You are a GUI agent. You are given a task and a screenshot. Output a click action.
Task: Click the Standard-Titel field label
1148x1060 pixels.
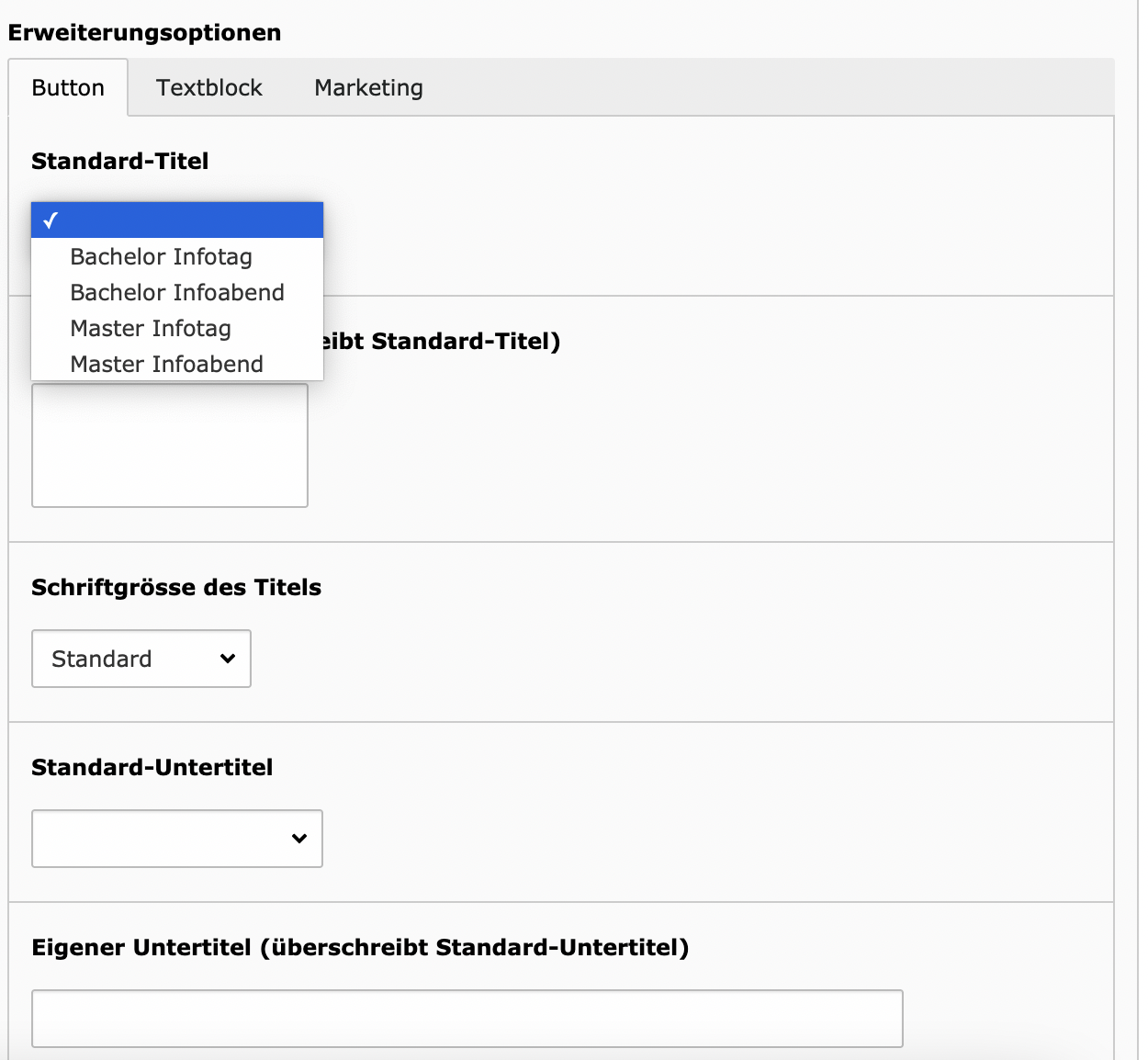click(x=120, y=162)
